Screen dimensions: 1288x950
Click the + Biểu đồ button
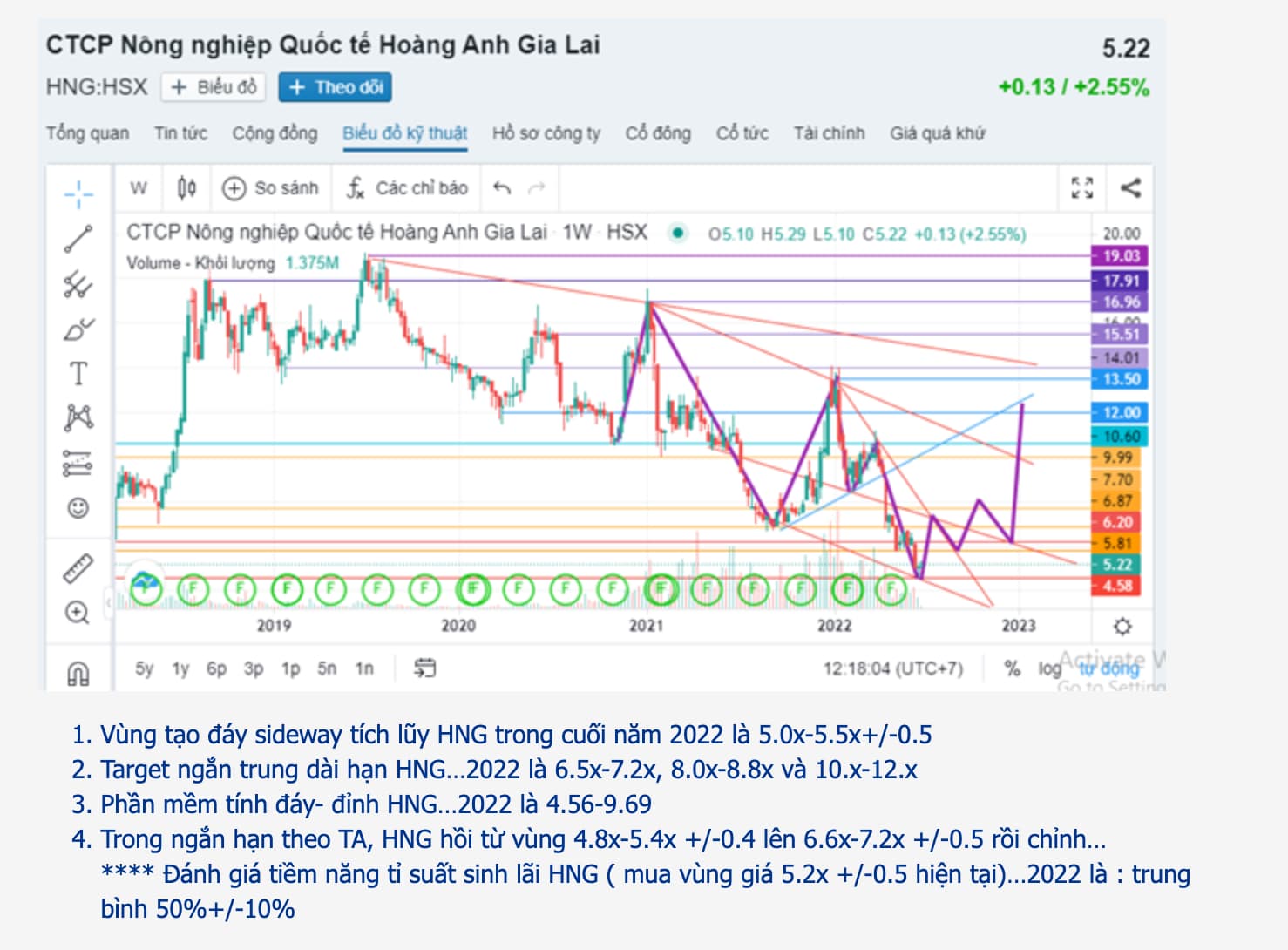(x=214, y=87)
